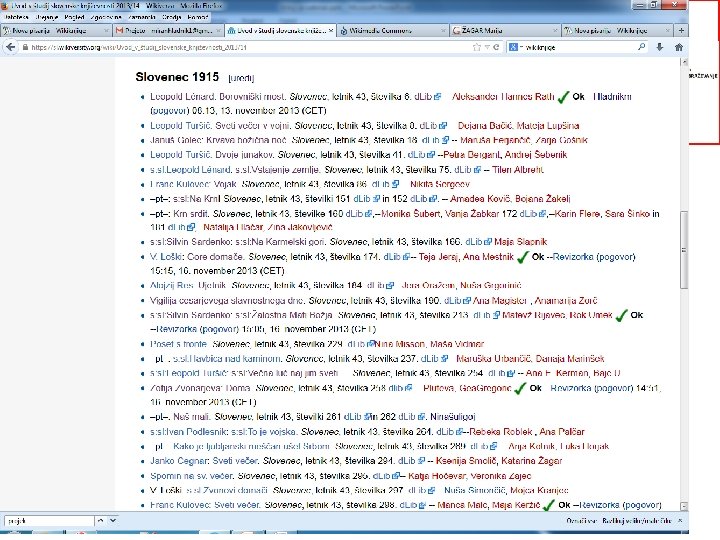Image resolution: width=720 pixels, height=540 pixels.
Task: Open the Leopold Lénard link in the Borovniški most row
Action: click(x=183, y=97)
